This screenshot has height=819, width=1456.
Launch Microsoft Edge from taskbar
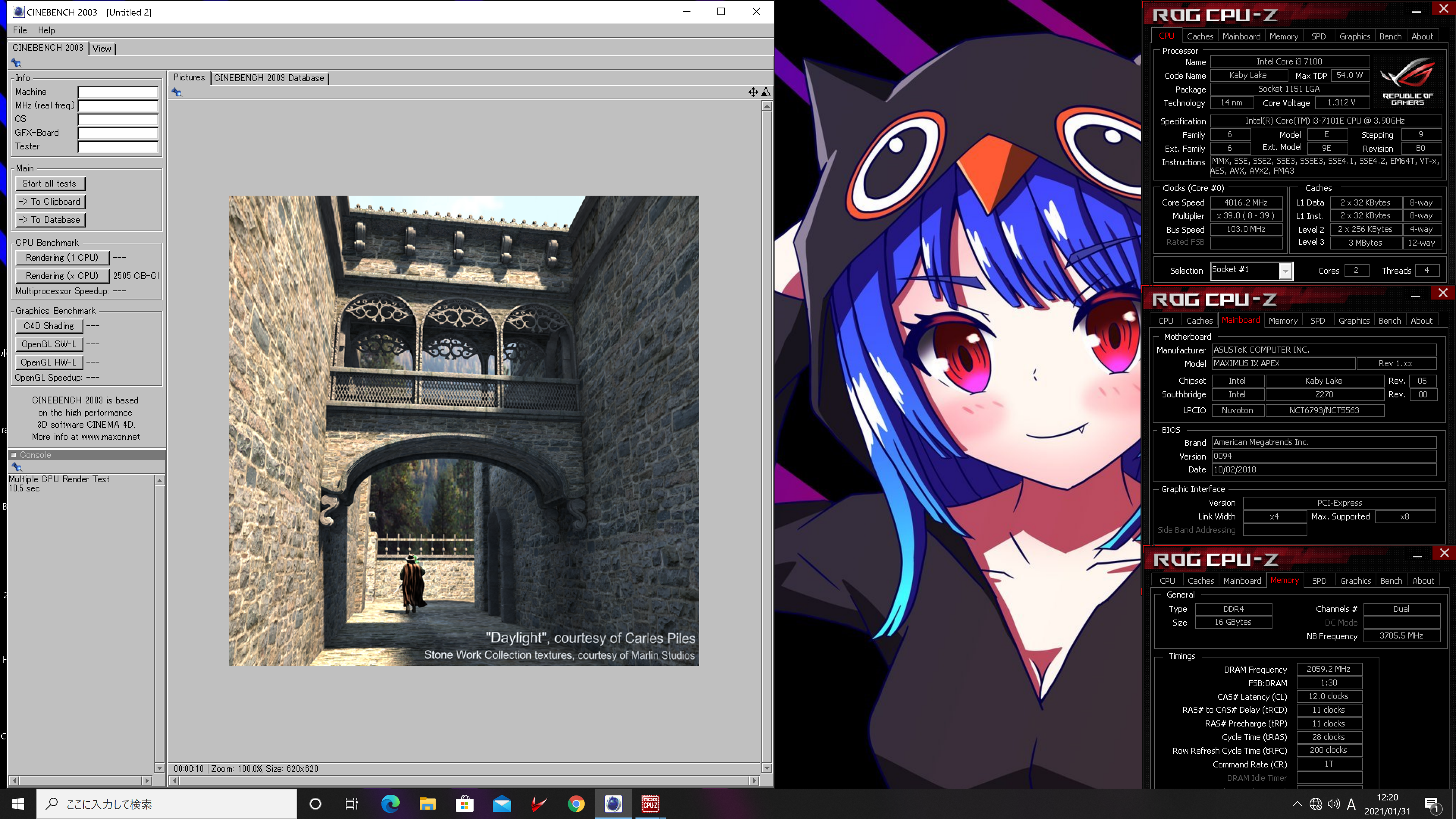pos(390,804)
